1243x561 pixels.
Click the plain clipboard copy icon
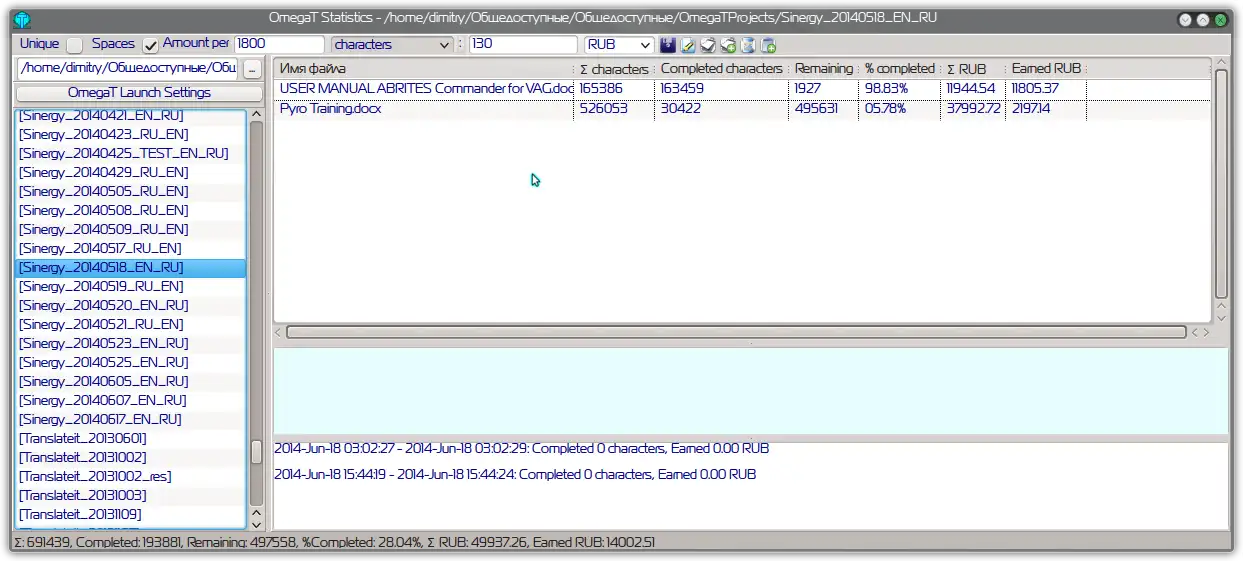point(708,45)
